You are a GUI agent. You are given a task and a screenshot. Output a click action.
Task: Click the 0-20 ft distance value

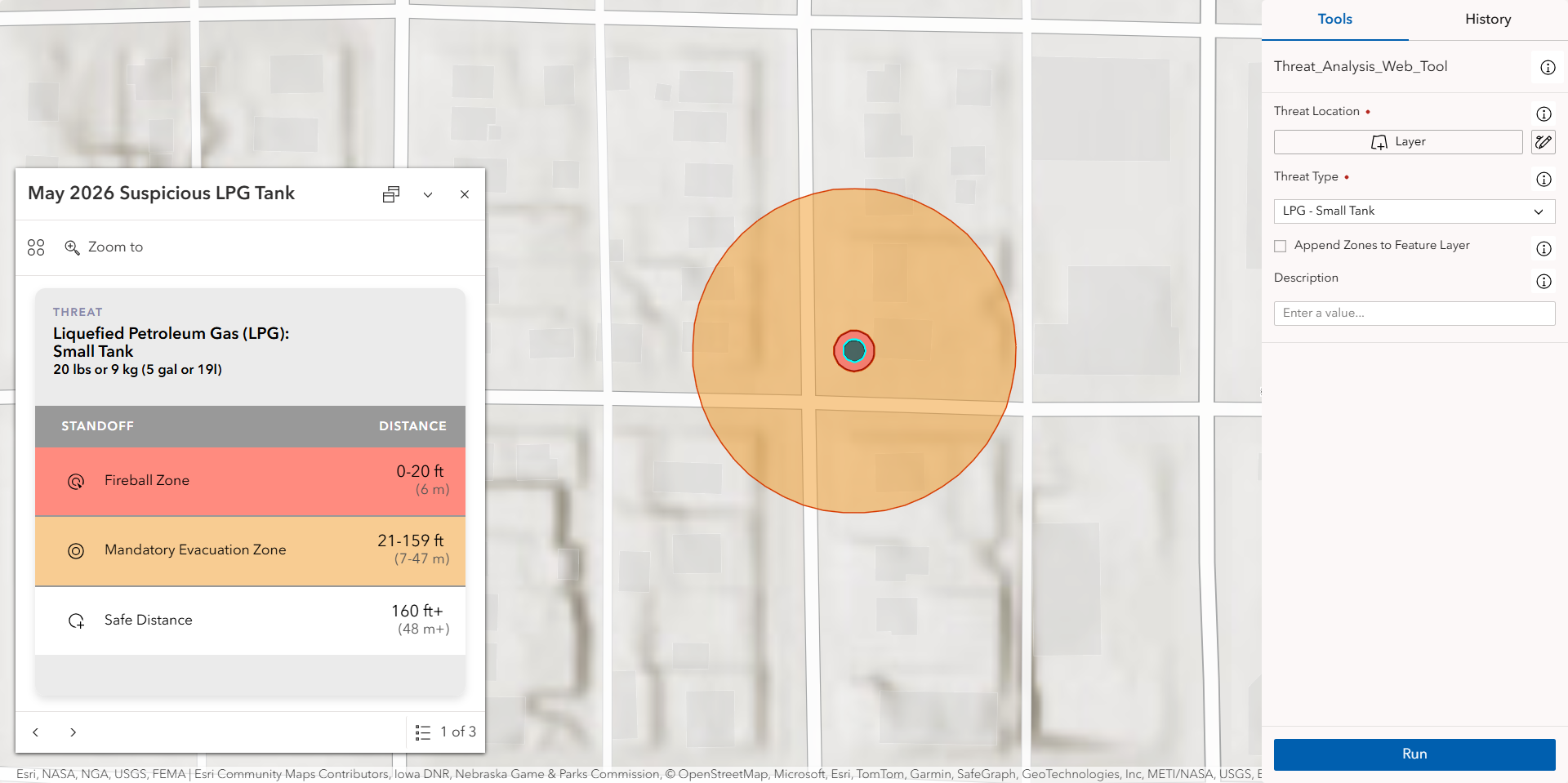[x=420, y=472]
